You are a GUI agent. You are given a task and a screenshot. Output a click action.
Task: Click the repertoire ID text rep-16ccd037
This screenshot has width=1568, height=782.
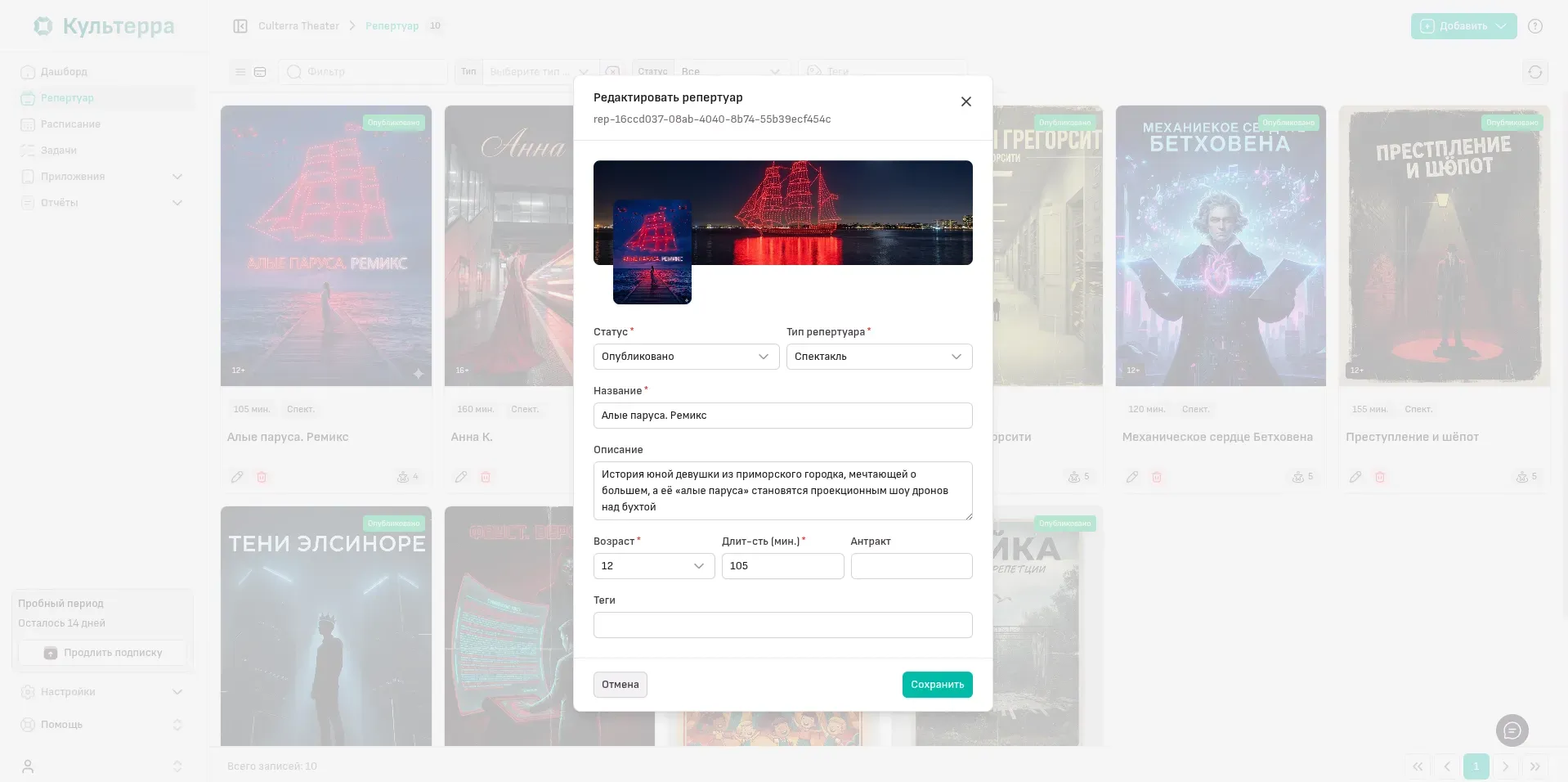point(712,119)
